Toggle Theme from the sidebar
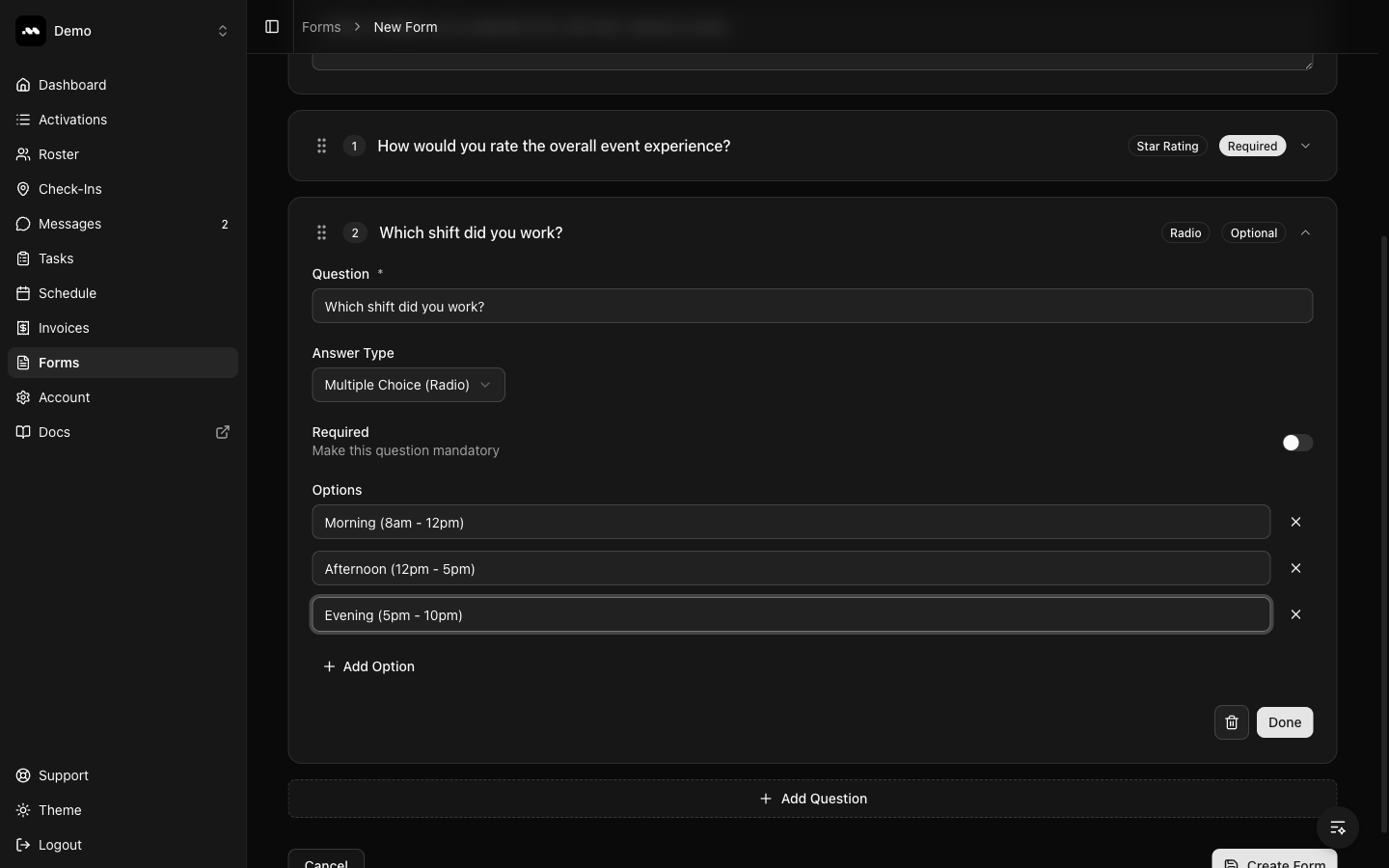Viewport: 1389px width, 868px height. [x=59, y=810]
